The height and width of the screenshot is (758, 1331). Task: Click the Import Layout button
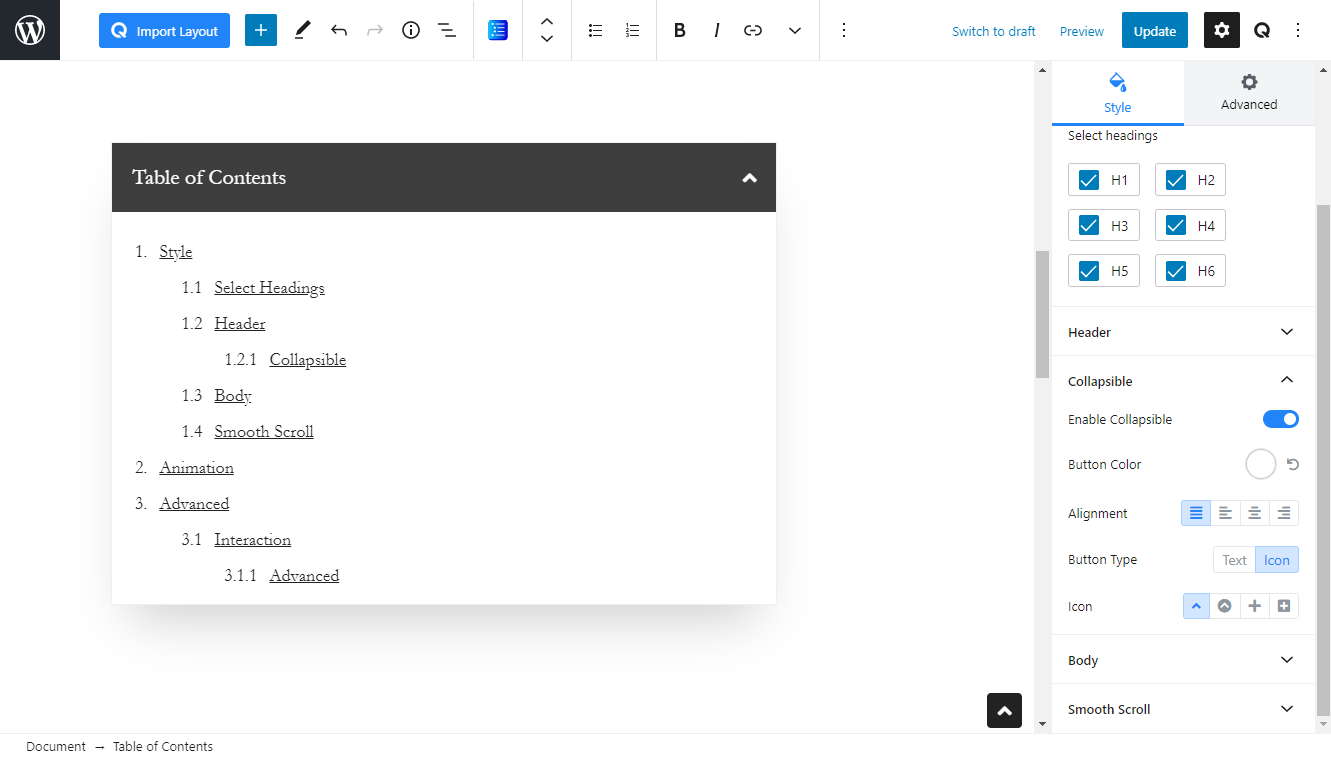(x=164, y=30)
